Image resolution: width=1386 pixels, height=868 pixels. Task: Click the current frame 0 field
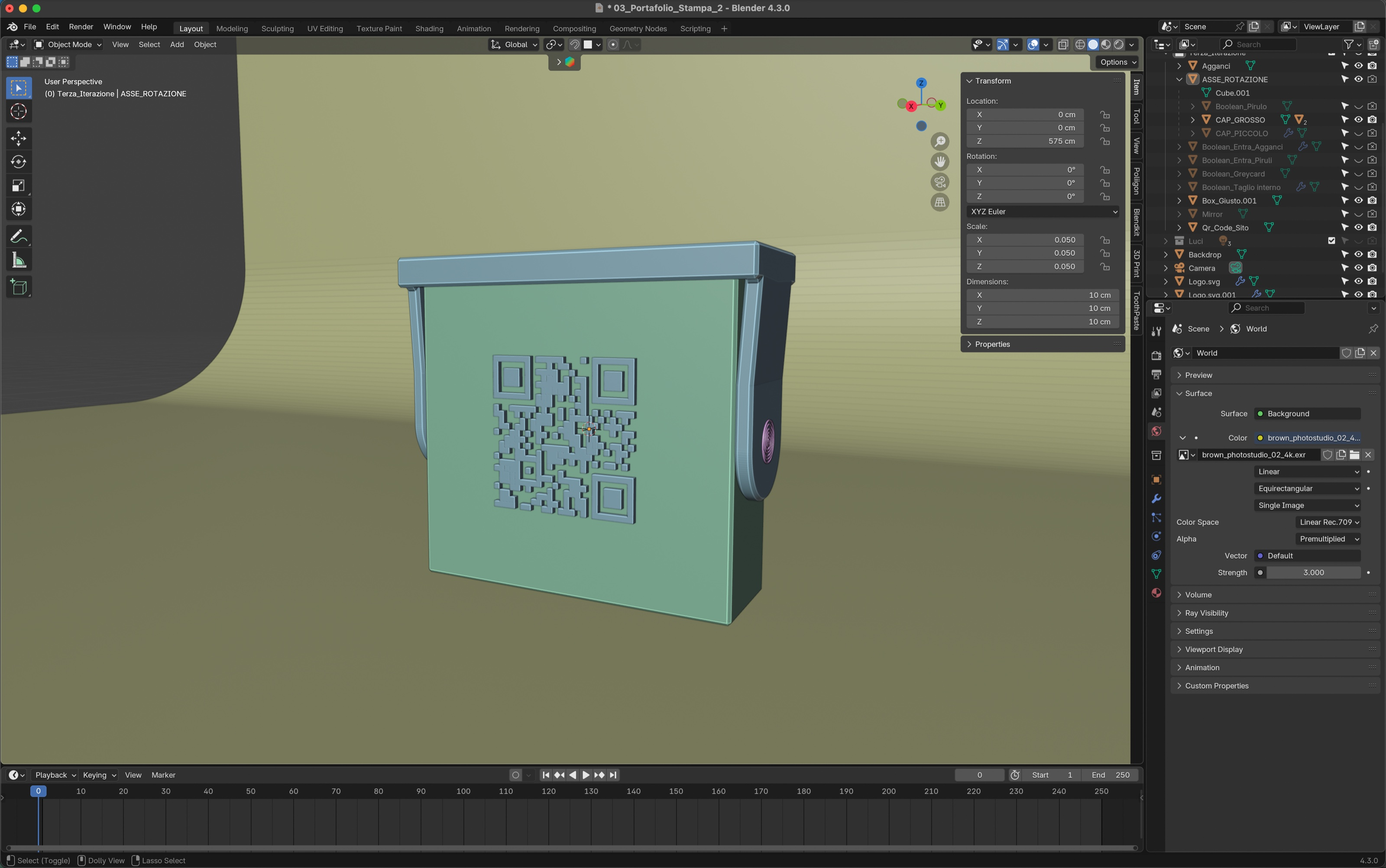coord(979,775)
